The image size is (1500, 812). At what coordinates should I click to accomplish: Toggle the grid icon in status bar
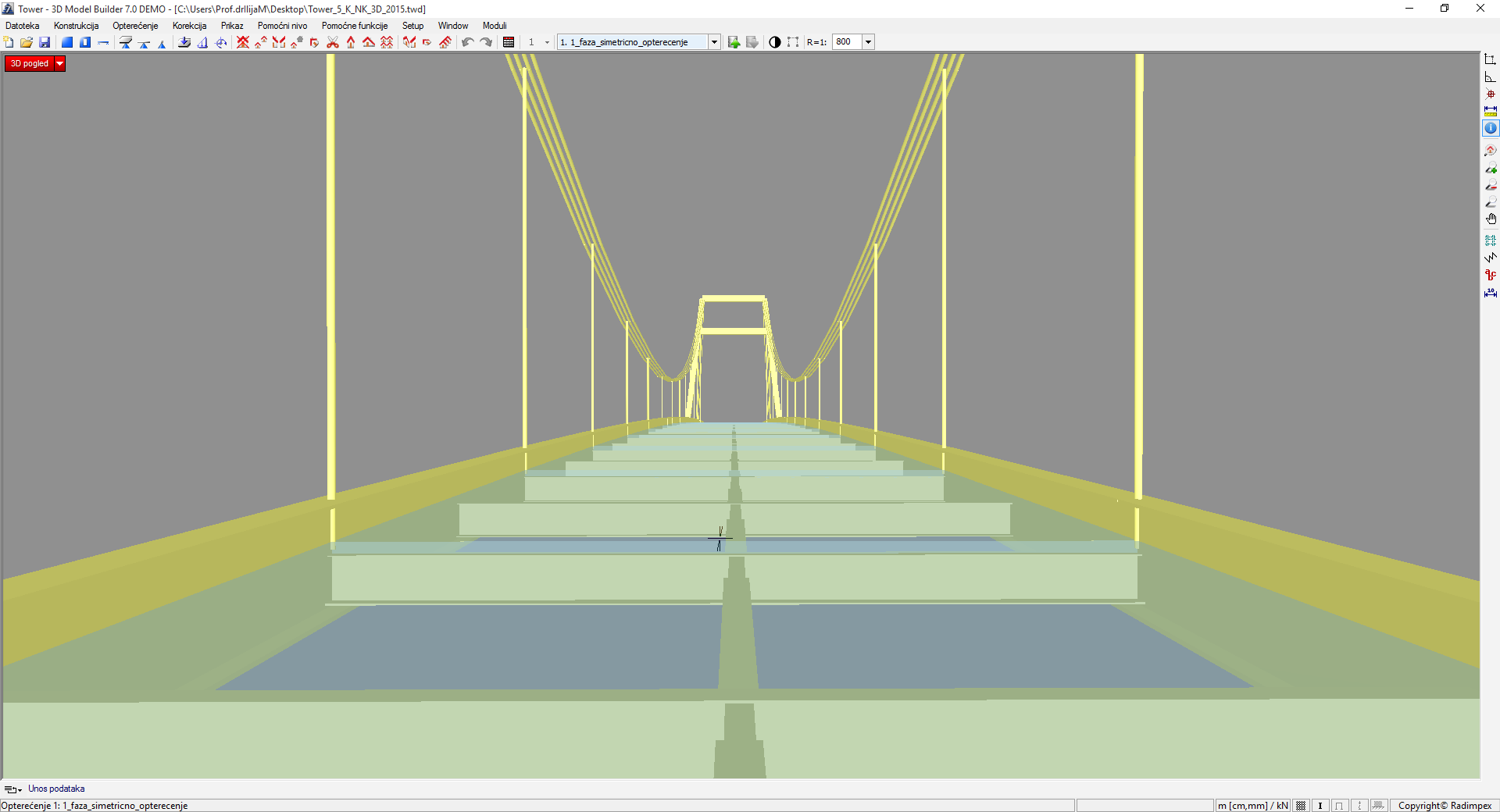(1301, 806)
